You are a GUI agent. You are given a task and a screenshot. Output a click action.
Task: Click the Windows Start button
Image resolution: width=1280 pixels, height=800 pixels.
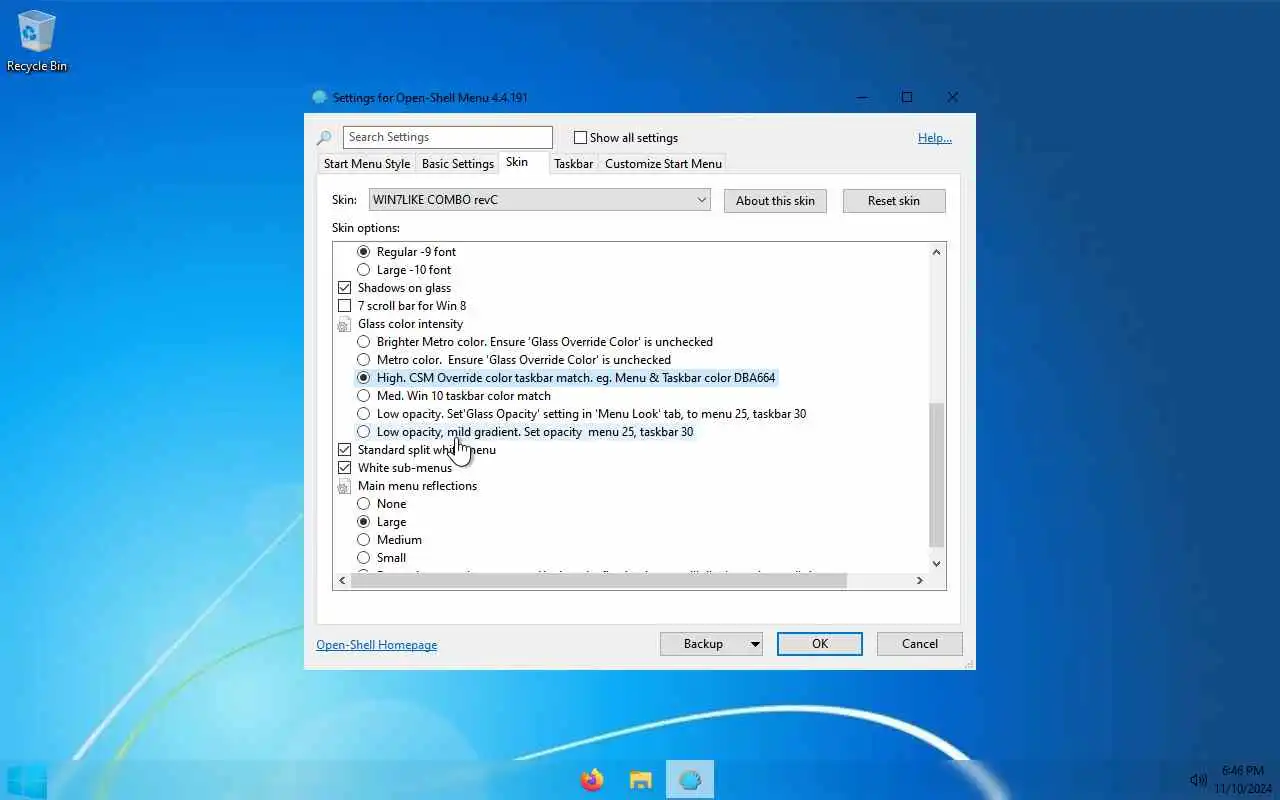[27, 779]
